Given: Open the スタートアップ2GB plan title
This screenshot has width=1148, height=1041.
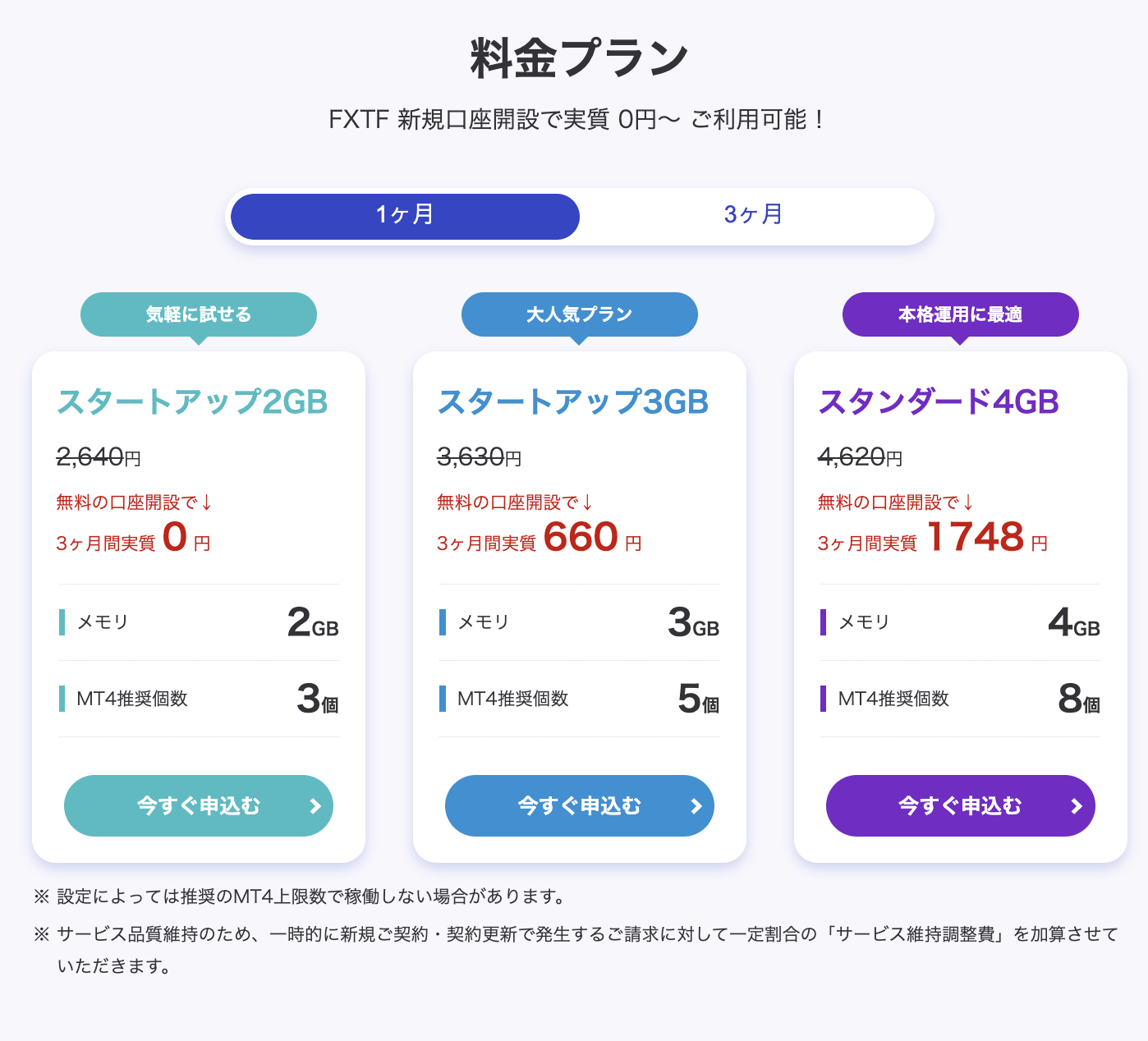Looking at the screenshot, I should point(192,402).
